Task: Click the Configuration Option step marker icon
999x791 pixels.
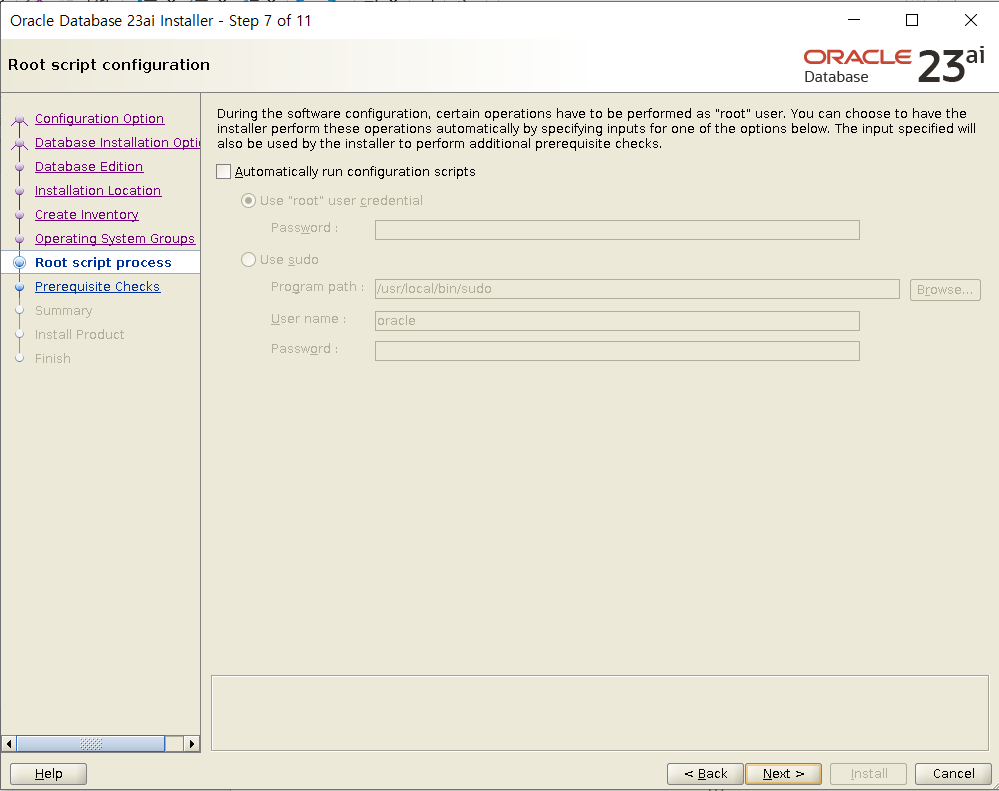Action: click(20, 119)
